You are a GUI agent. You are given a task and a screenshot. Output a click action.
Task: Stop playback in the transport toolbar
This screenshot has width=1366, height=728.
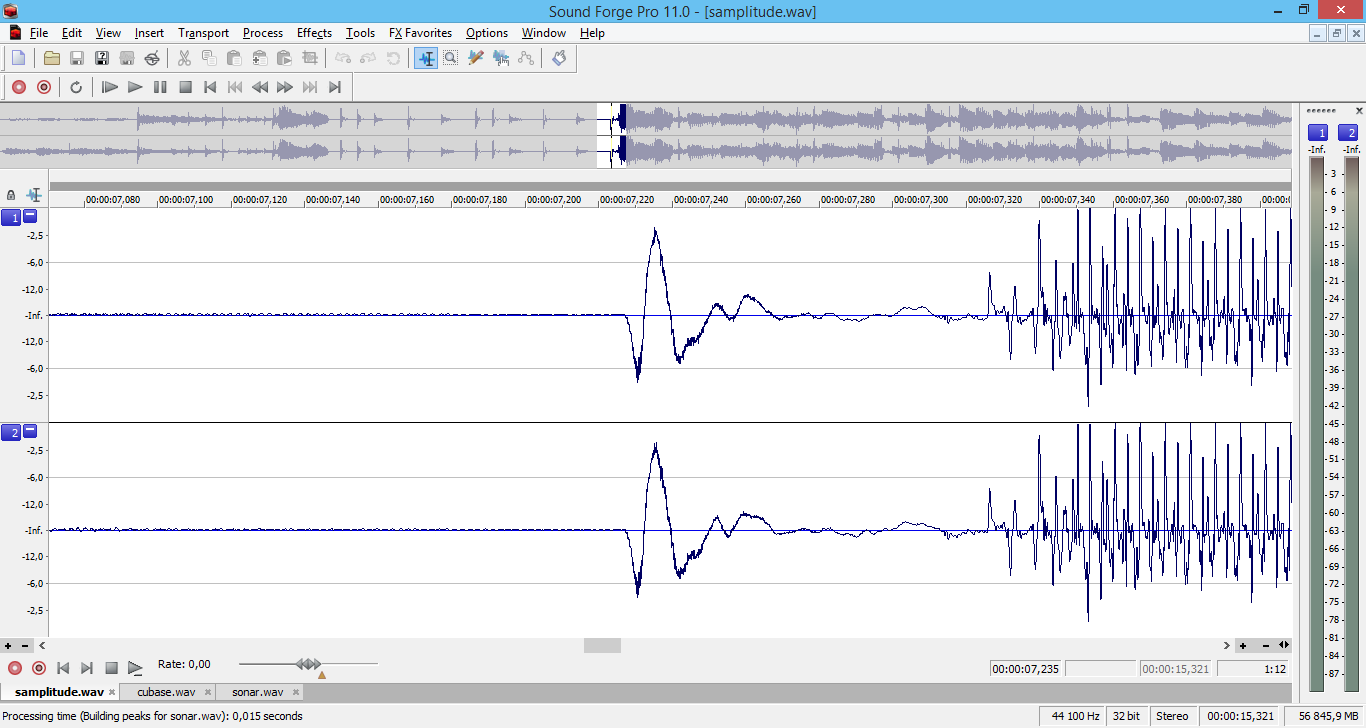pos(185,87)
